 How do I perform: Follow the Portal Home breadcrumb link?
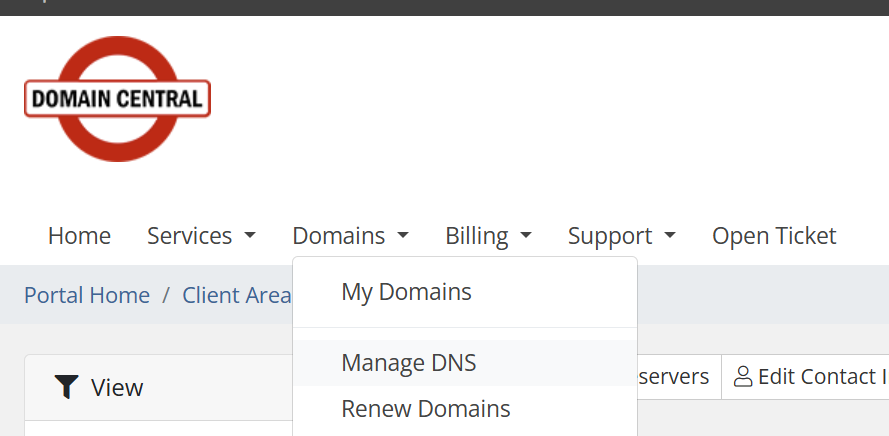click(87, 295)
